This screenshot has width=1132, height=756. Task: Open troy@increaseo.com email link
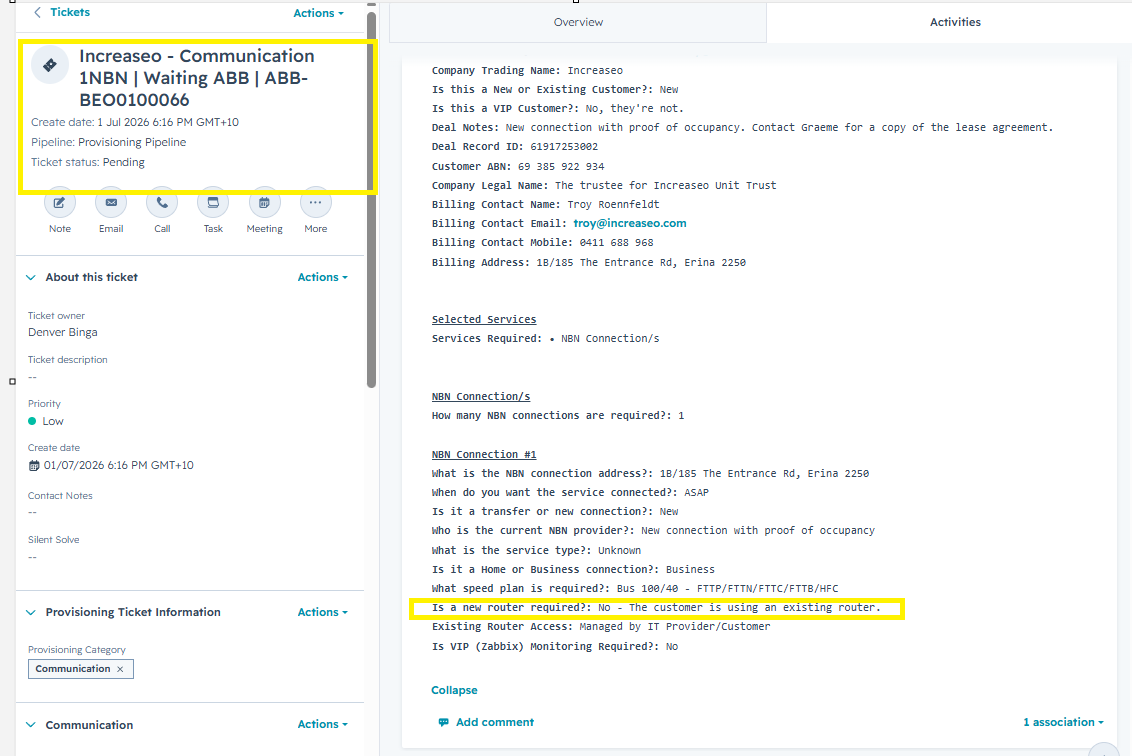(630, 223)
